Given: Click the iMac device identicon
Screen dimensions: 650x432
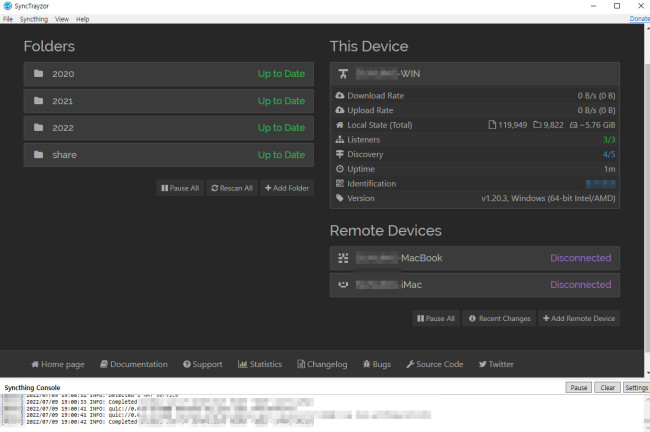Looking at the screenshot, I should coord(343,285).
